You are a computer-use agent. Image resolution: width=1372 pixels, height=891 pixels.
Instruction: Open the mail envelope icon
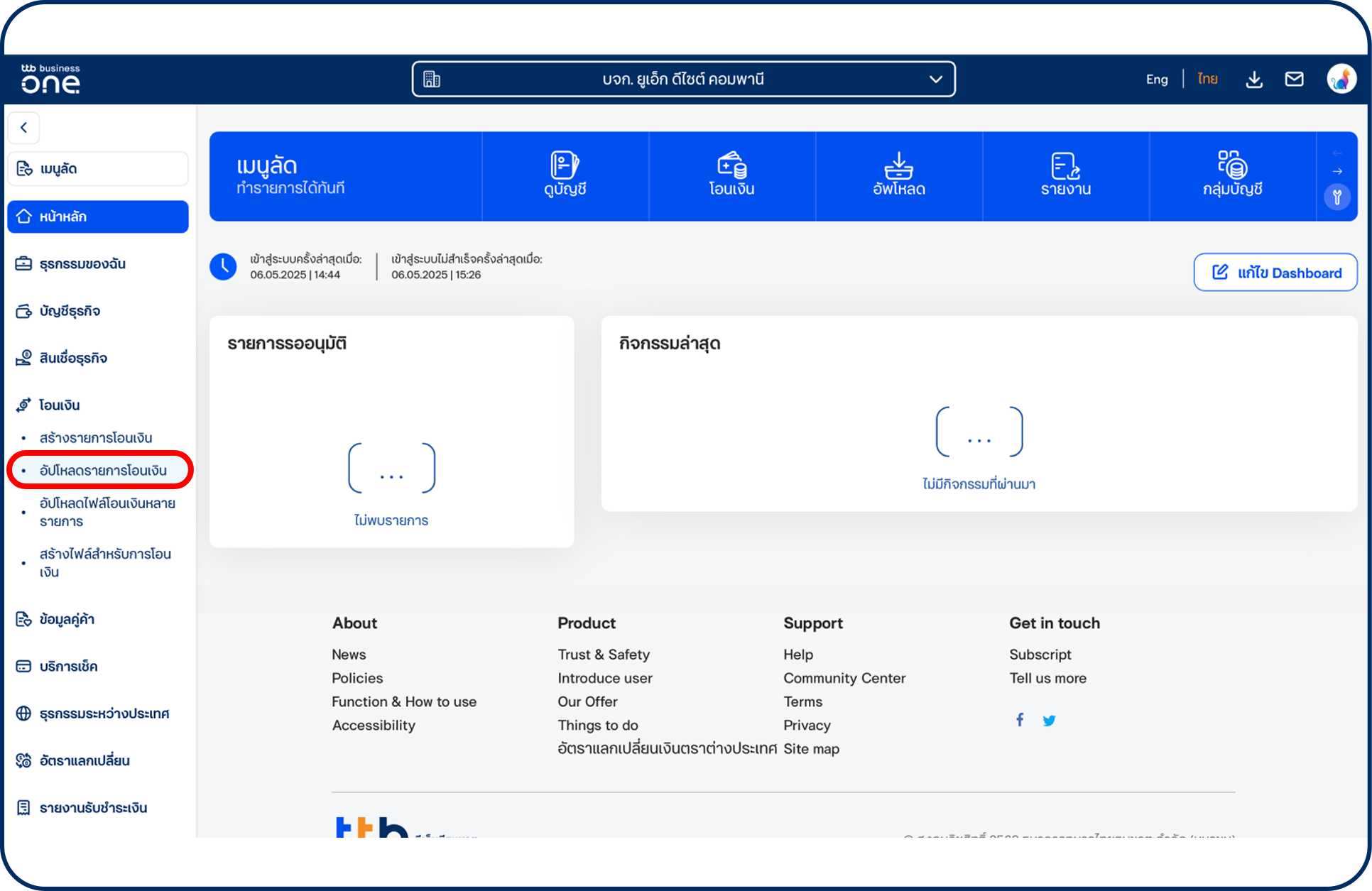click(1294, 80)
